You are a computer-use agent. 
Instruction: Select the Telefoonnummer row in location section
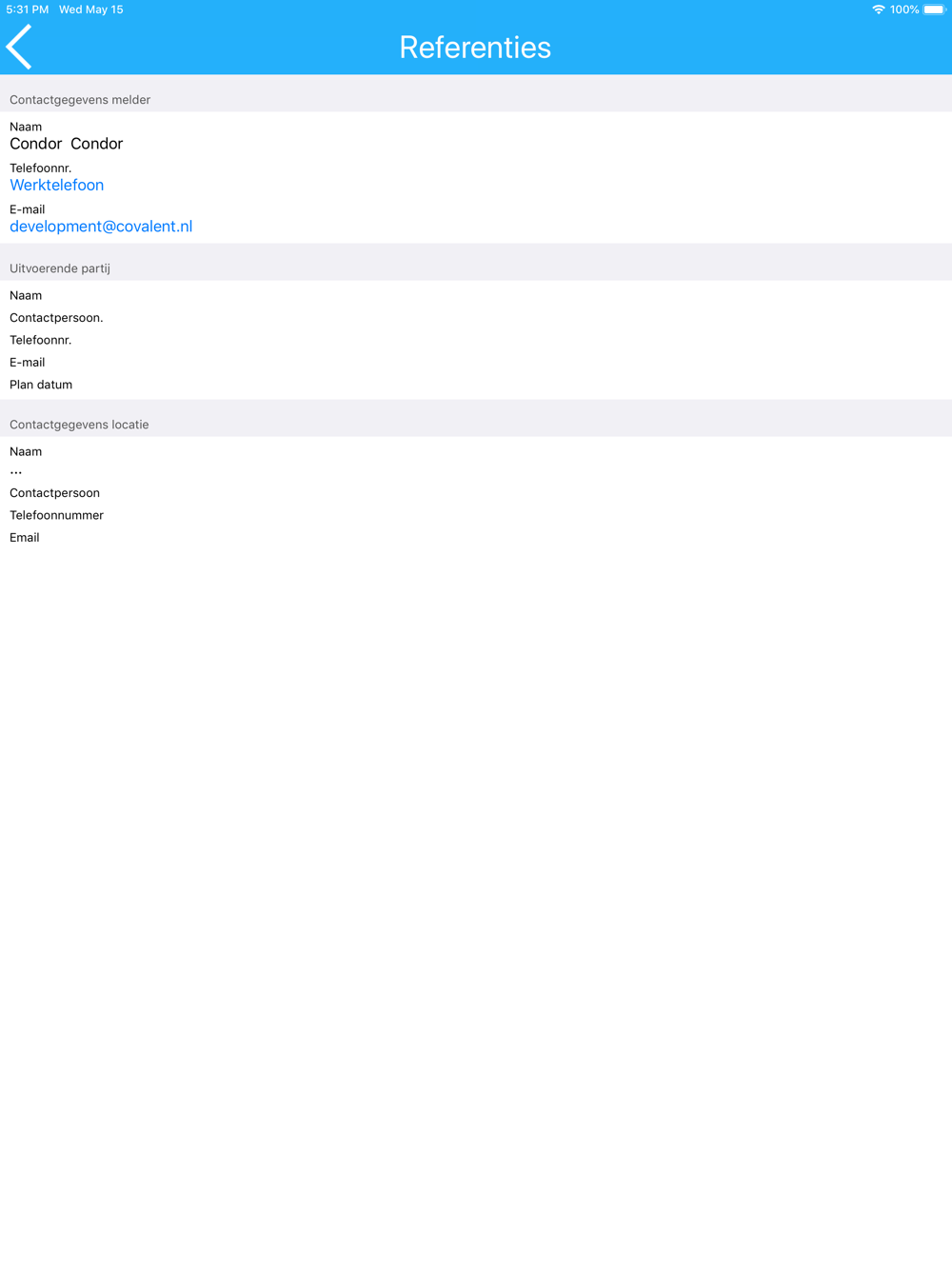point(476,515)
